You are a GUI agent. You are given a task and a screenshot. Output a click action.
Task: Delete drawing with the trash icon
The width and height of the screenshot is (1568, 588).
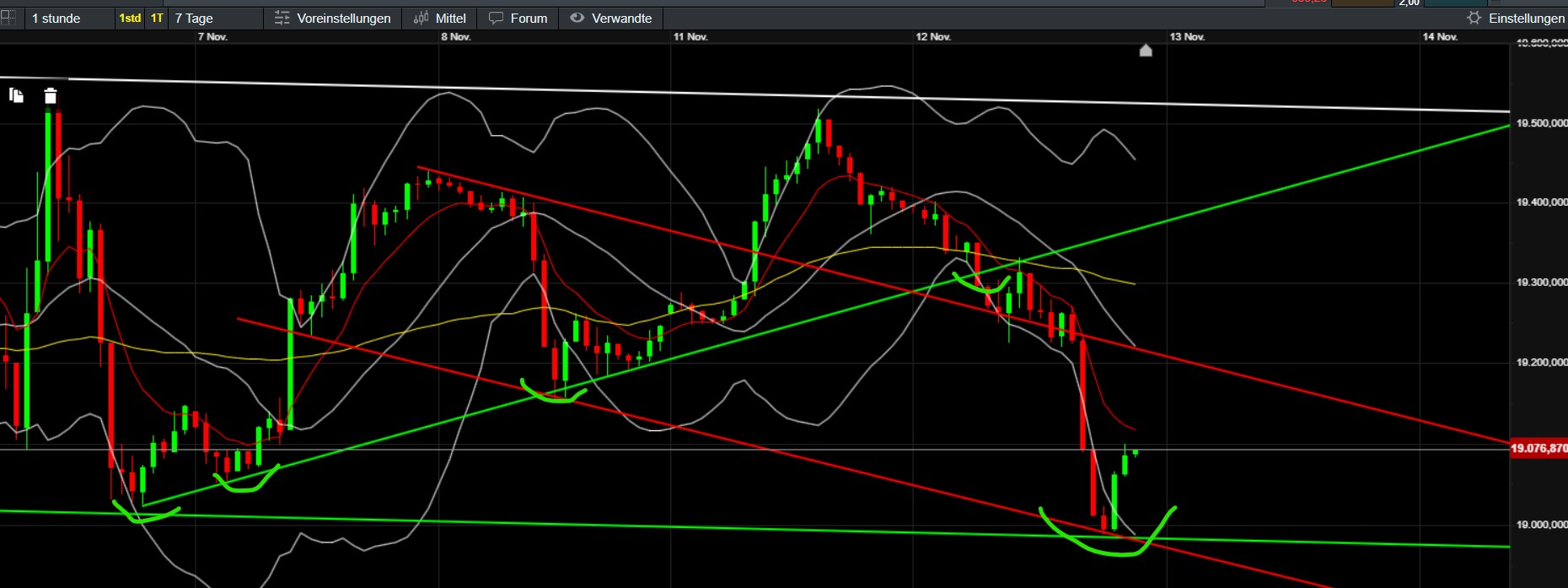click(51, 96)
